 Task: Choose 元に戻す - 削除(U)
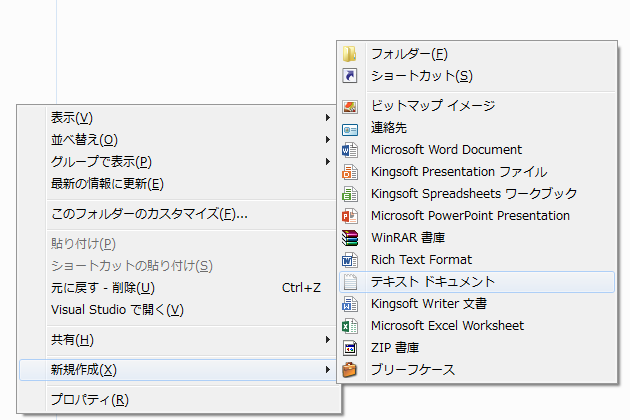coord(178,288)
